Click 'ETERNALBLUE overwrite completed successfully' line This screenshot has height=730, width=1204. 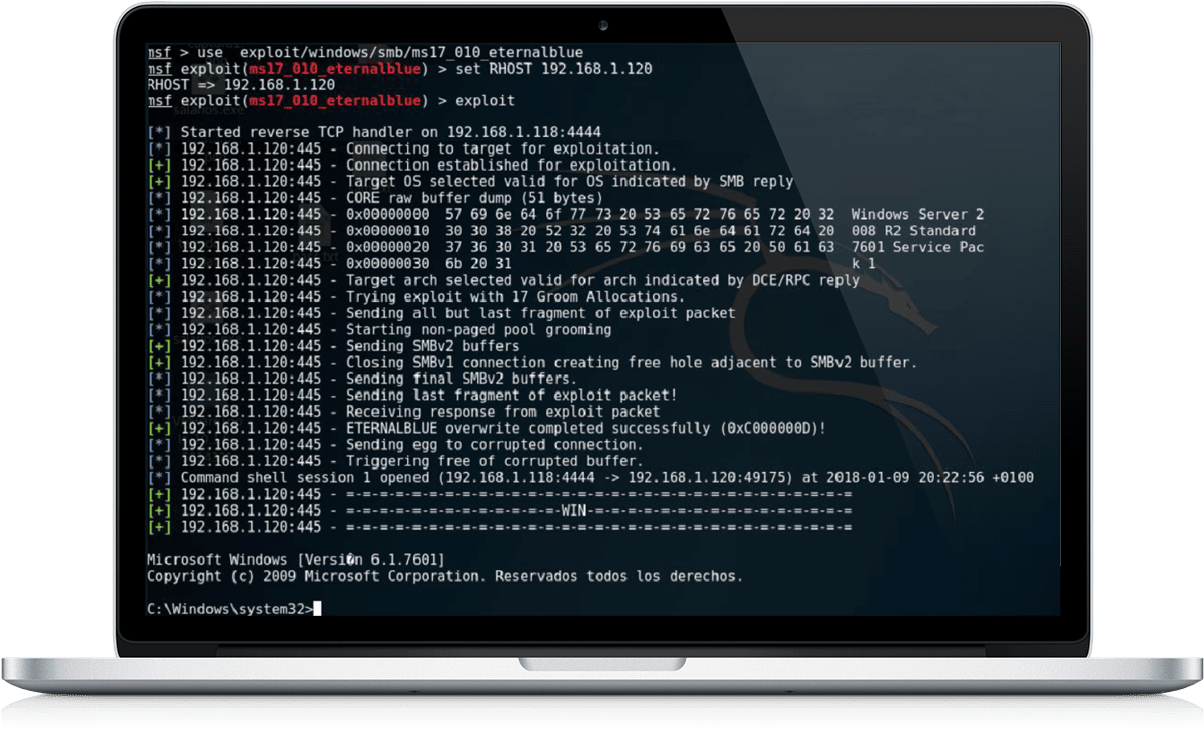(487, 428)
